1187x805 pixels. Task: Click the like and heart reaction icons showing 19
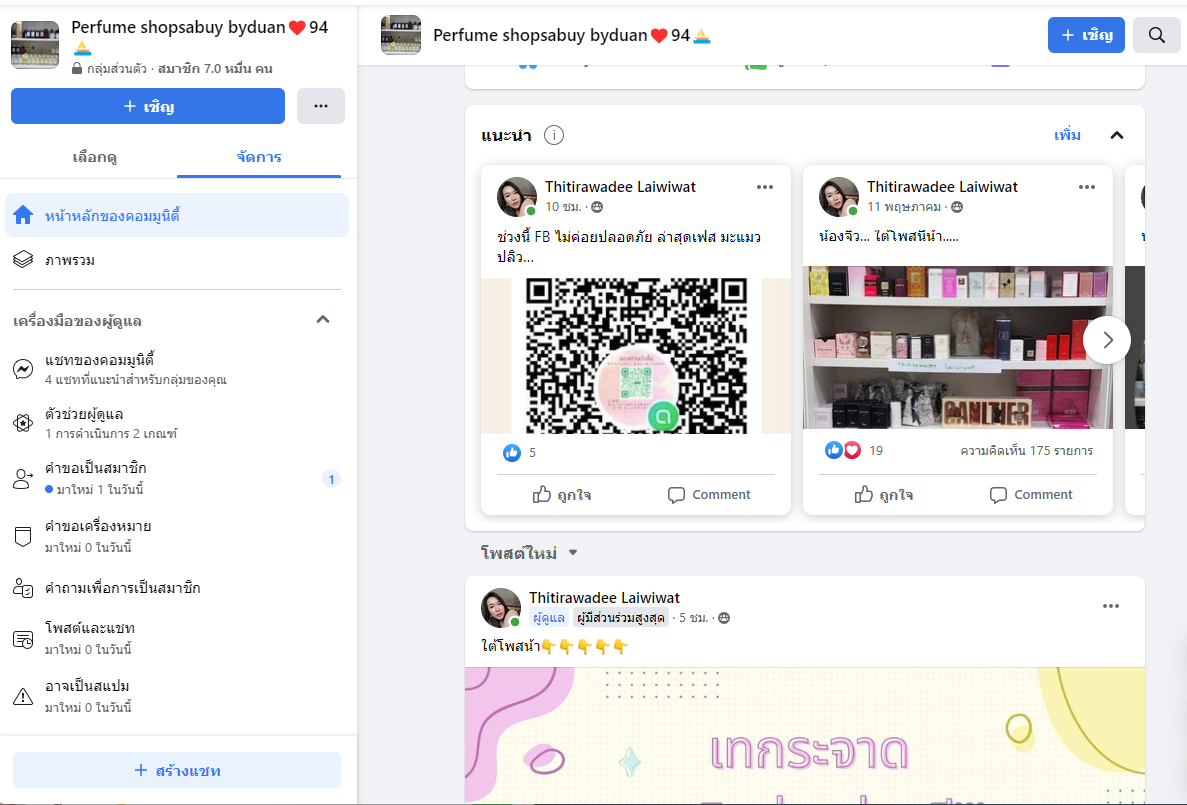point(843,451)
